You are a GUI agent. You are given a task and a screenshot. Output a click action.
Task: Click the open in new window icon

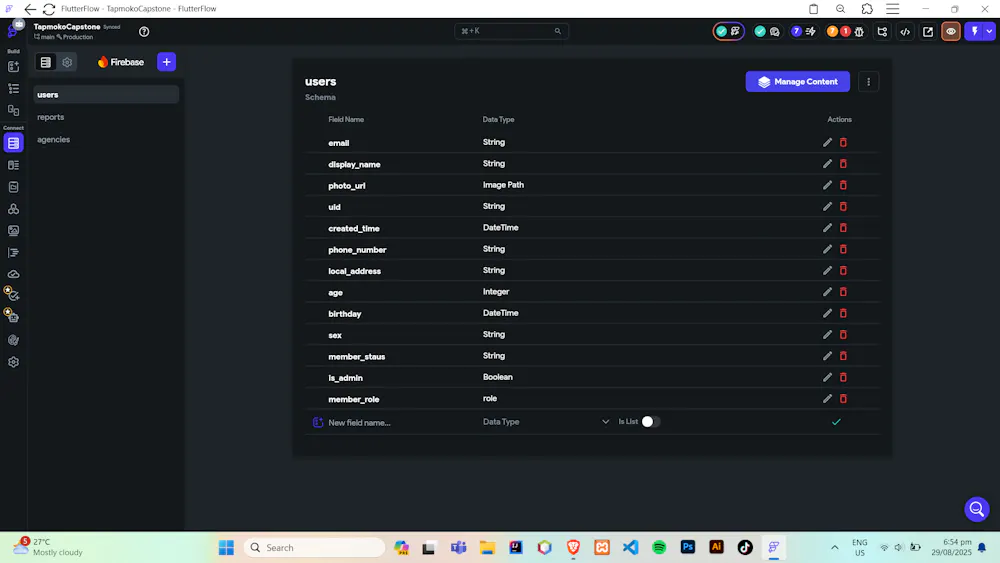coord(928,31)
